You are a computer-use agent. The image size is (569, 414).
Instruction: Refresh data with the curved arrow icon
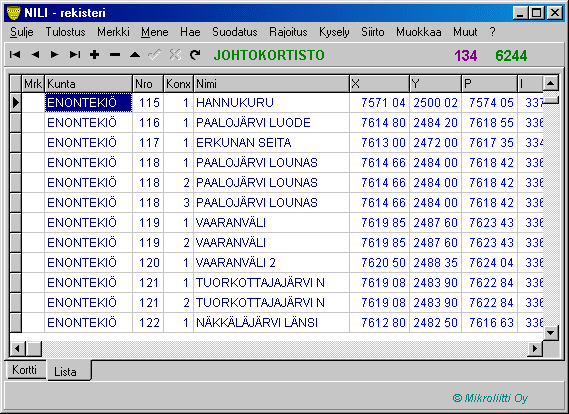[195, 55]
